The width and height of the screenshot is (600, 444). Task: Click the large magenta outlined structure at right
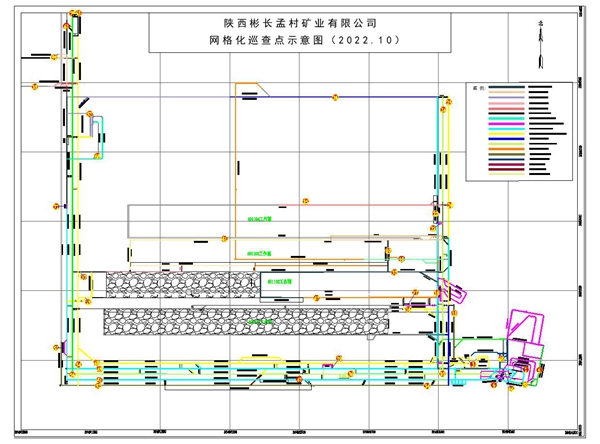525,326
